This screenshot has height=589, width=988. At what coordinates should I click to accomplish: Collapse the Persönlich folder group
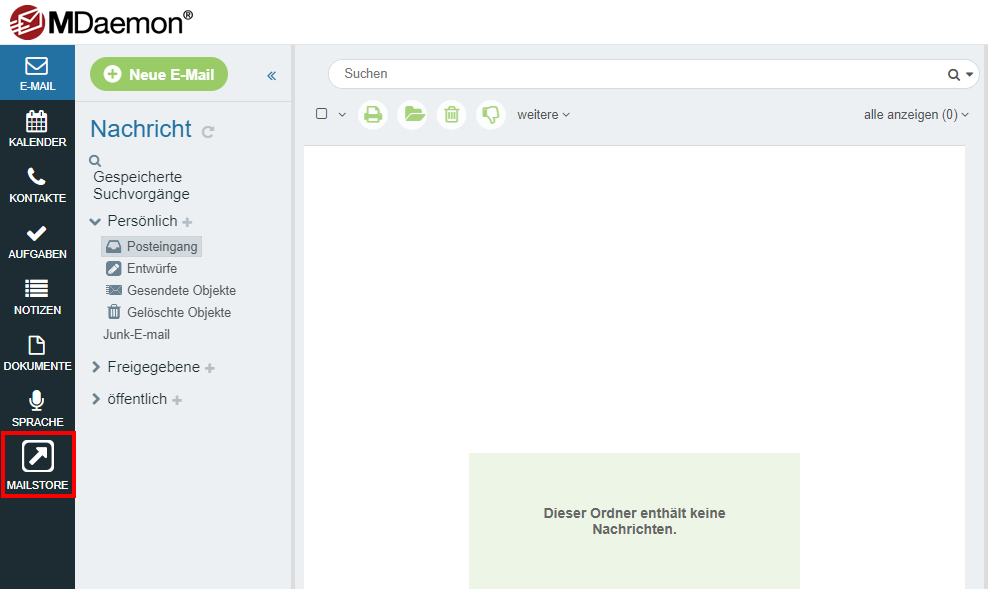[96, 221]
